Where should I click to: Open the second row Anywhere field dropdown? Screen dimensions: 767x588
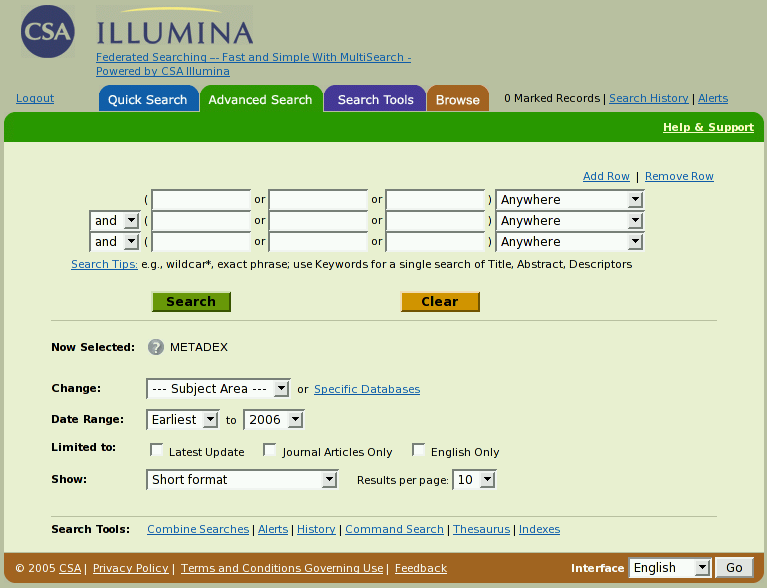click(x=570, y=221)
